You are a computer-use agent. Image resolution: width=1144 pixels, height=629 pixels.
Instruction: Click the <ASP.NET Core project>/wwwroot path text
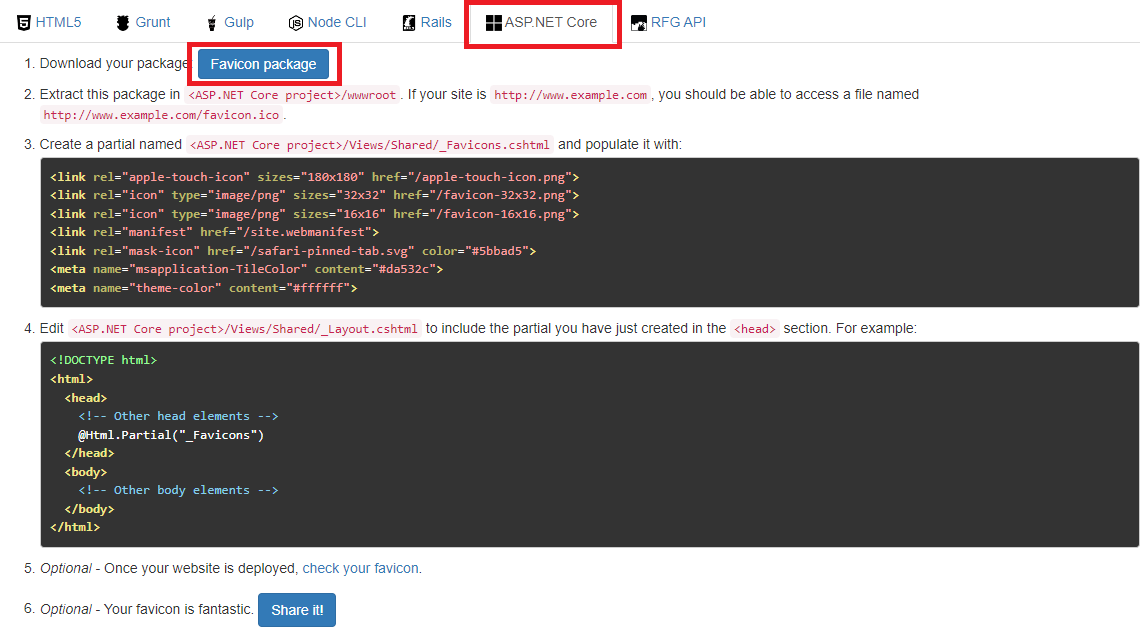[x=293, y=95]
